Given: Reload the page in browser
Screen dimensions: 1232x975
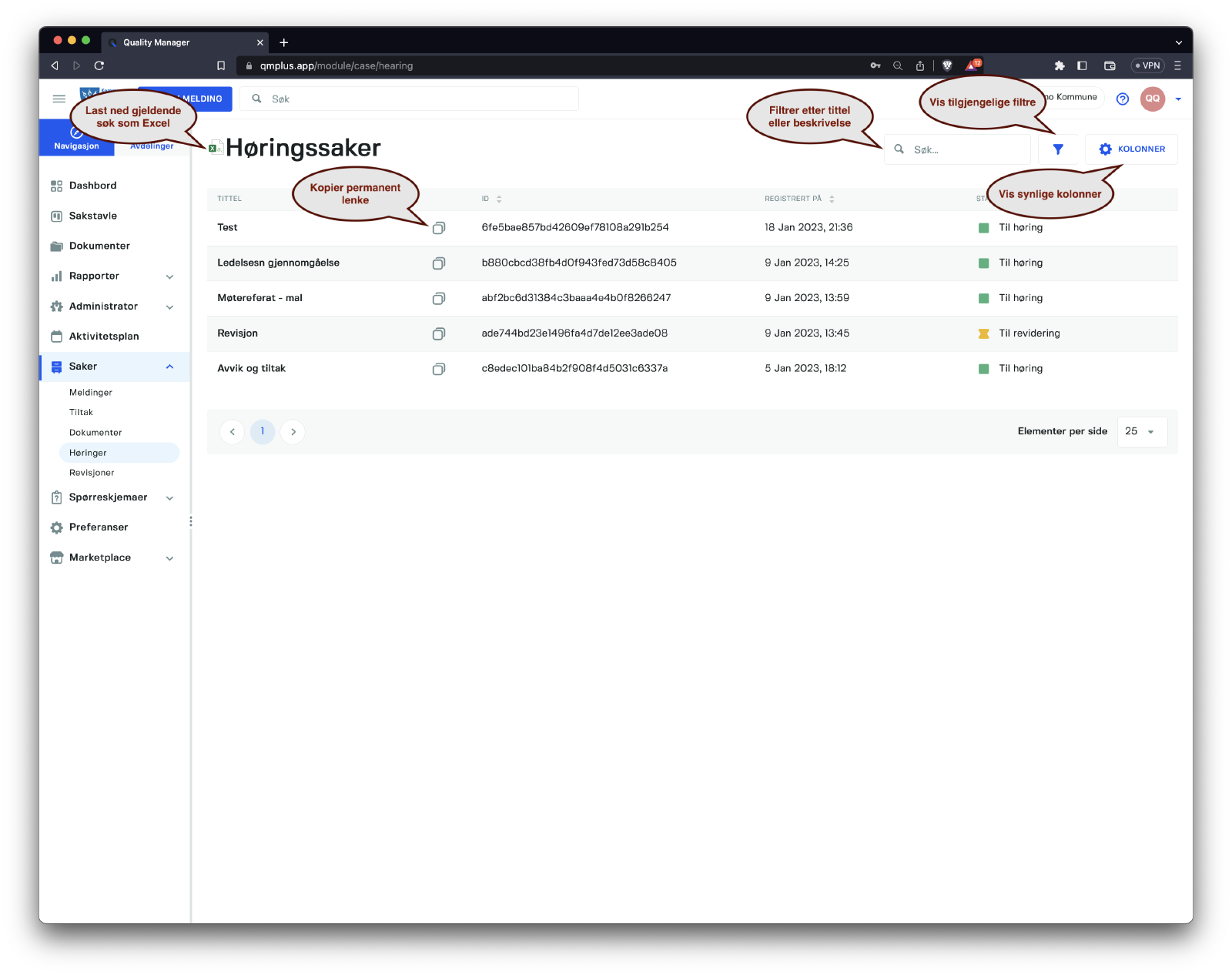Looking at the screenshot, I should coord(99,65).
